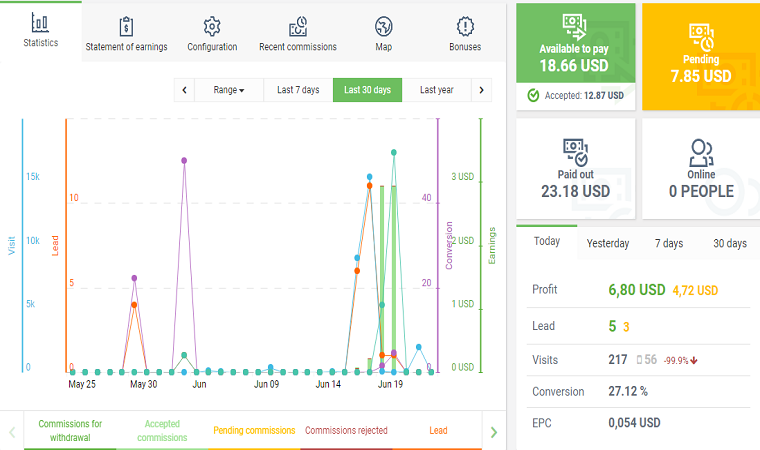Click the Available to pay icon
This screenshot has width=760, height=450.
coord(575,27)
